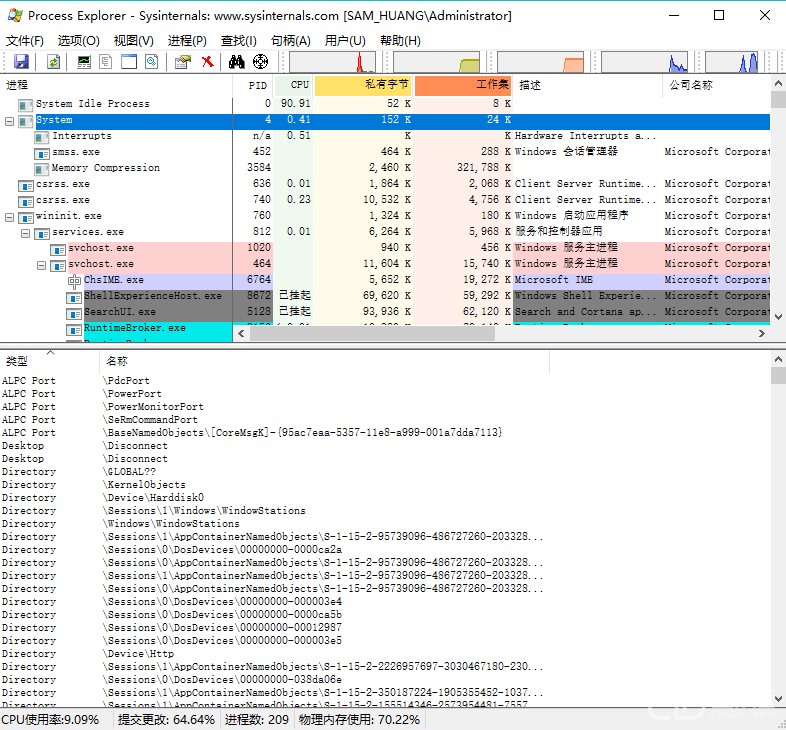Viewport: 786px width, 730px height.
Task: Click the Process Explorer title bar app icon
Action: [15, 16]
